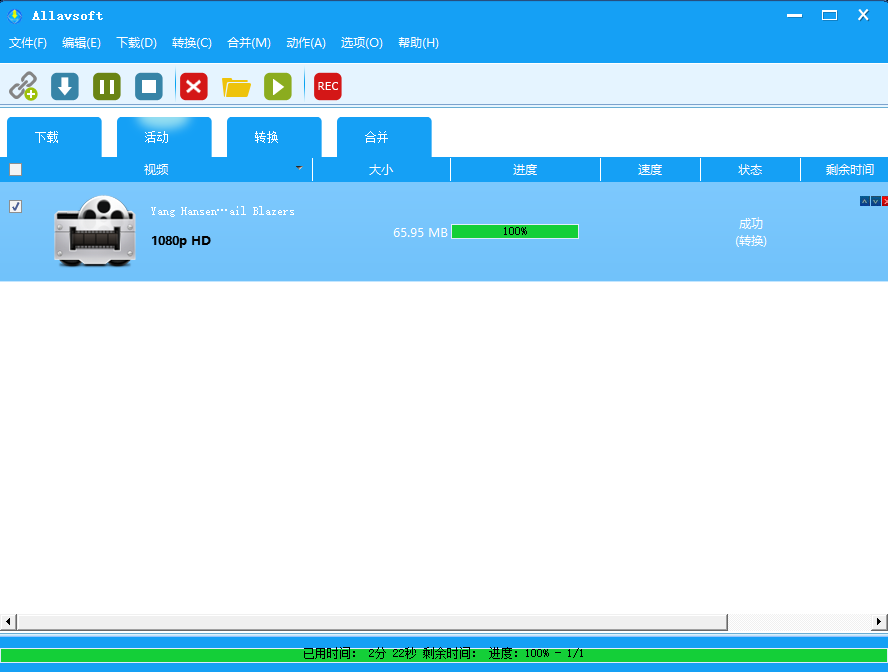Image resolution: width=888 pixels, height=672 pixels.
Task: Expand the 视频 column sort dropdown arrow
Action: (x=298, y=168)
